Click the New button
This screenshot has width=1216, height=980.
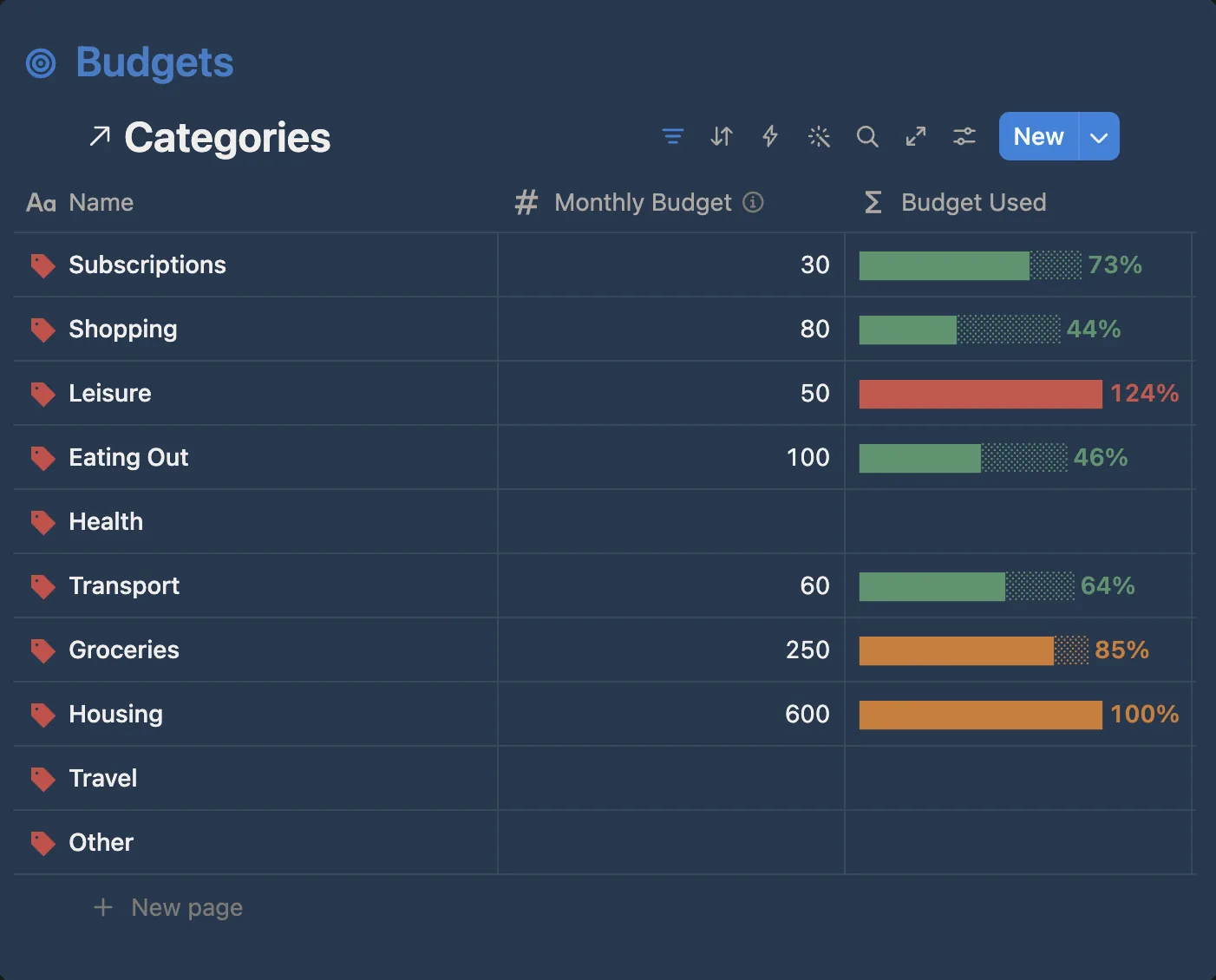point(1038,136)
